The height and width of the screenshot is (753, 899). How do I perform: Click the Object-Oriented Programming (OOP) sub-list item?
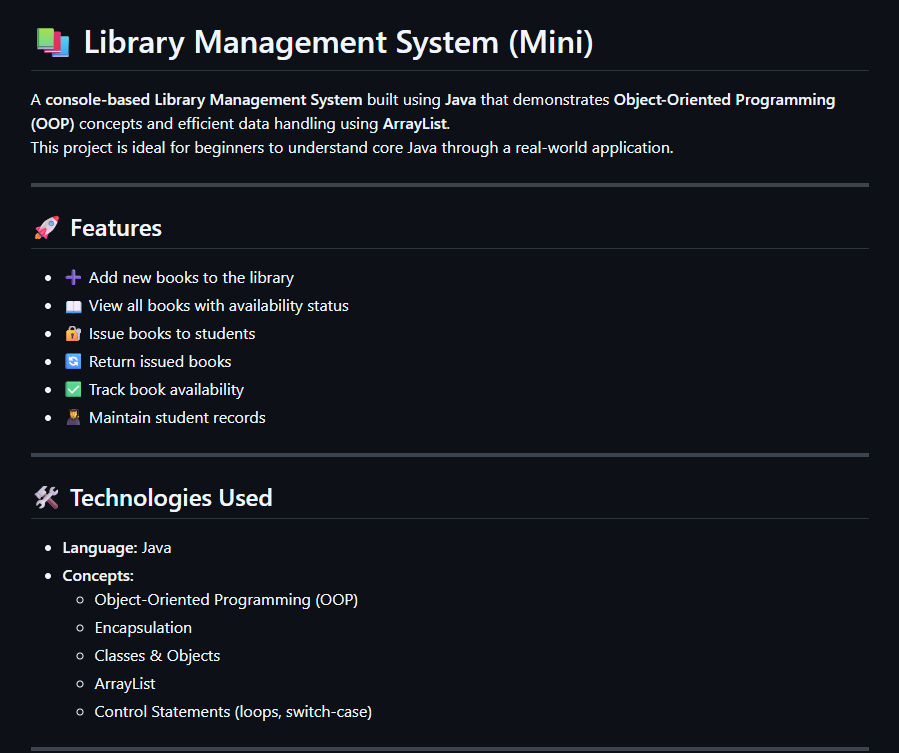226,599
